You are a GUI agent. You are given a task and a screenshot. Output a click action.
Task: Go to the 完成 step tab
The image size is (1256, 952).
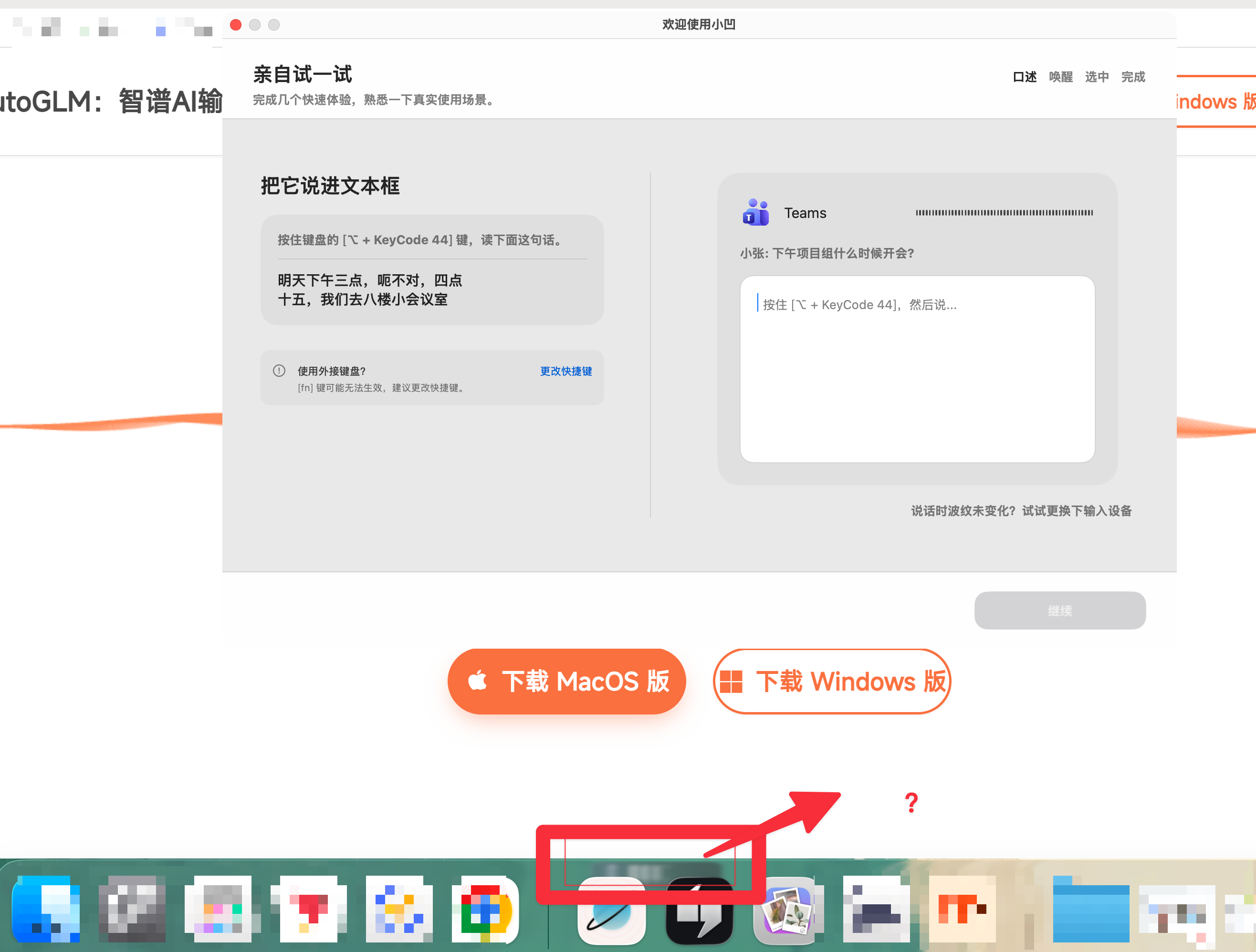tap(1133, 77)
